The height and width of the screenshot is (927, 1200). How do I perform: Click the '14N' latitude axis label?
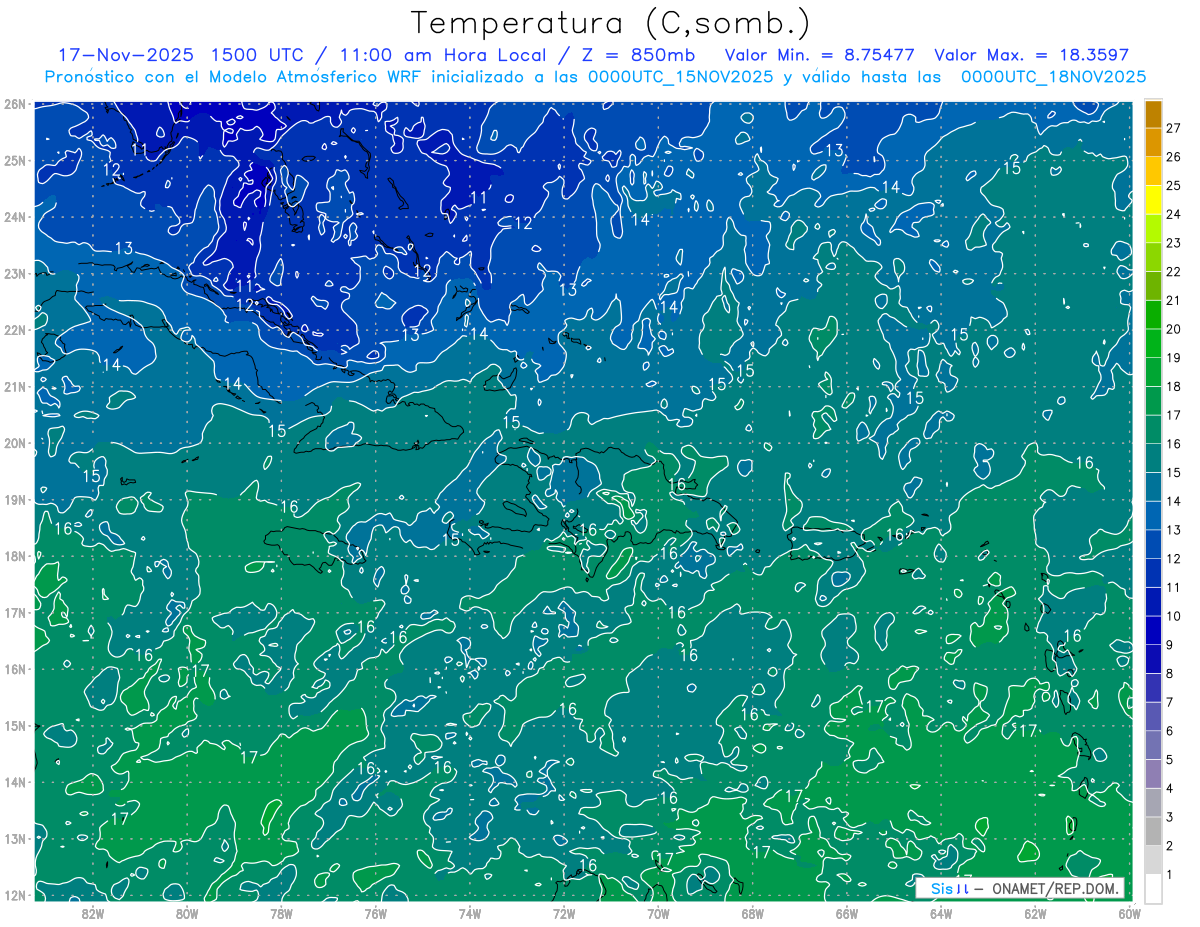[x=14, y=782]
